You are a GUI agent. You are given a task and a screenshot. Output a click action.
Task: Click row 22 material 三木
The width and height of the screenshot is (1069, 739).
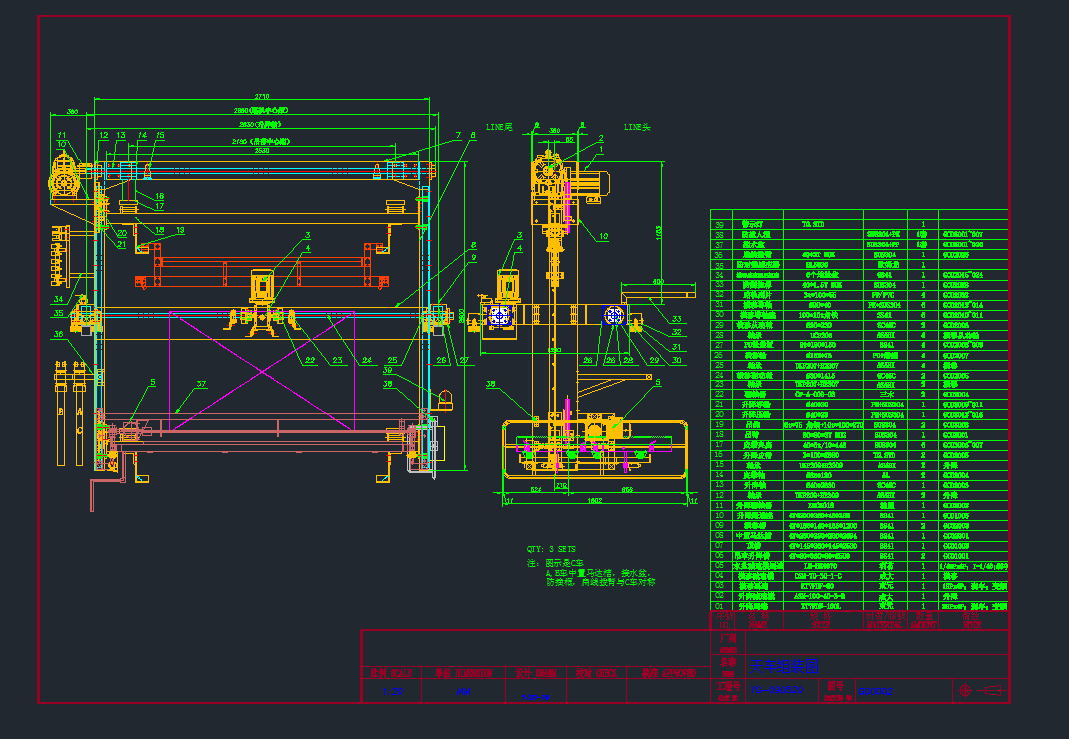pos(886,394)
